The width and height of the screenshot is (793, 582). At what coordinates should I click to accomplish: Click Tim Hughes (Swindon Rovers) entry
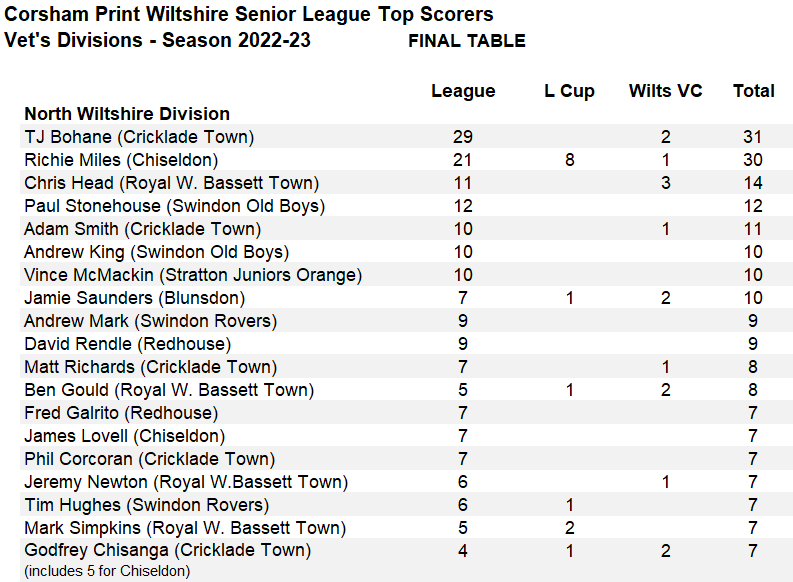click(146, 505)
